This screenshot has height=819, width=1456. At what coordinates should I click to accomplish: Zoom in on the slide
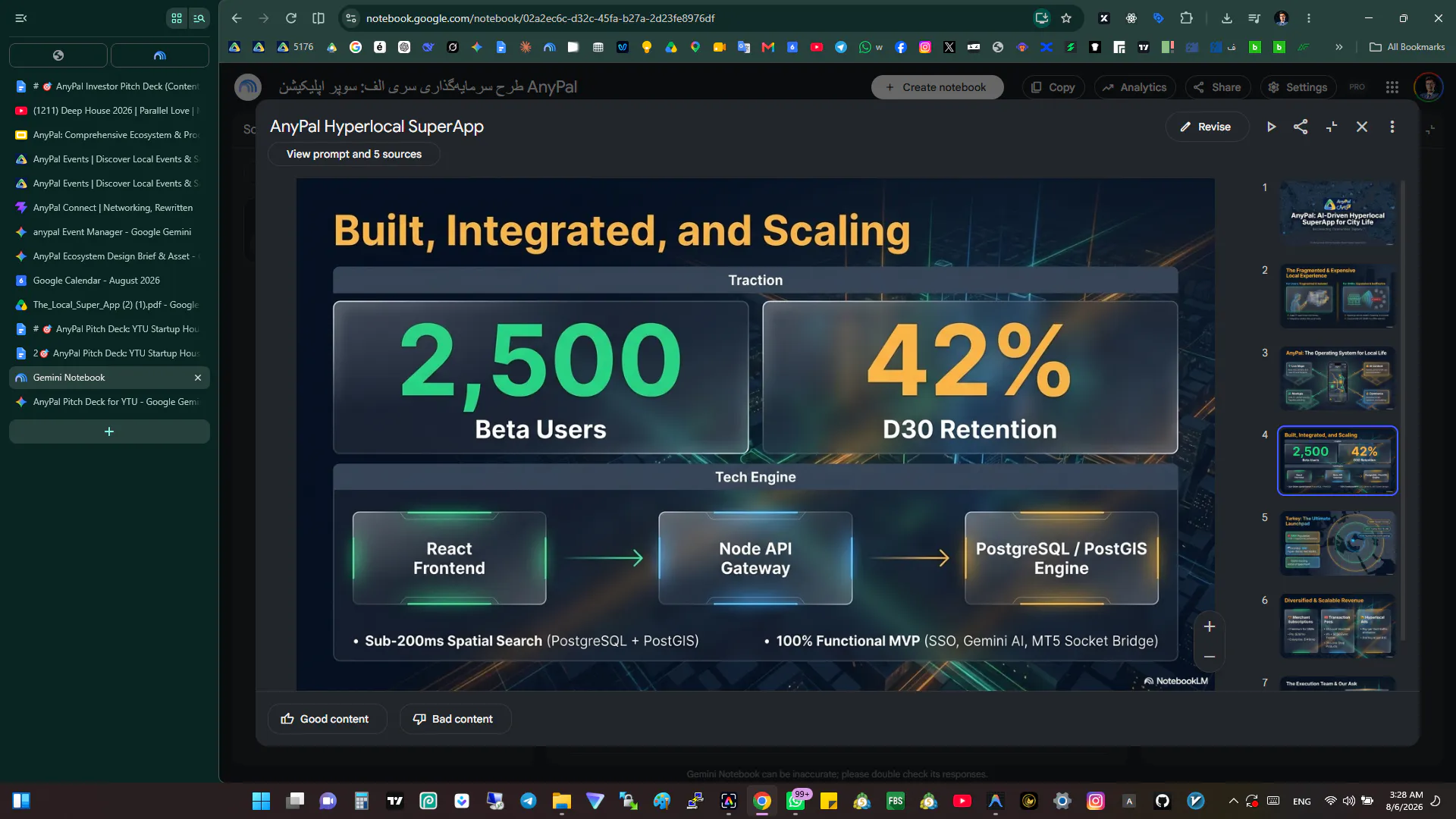pyautogui.click(x=1210, y=626)
